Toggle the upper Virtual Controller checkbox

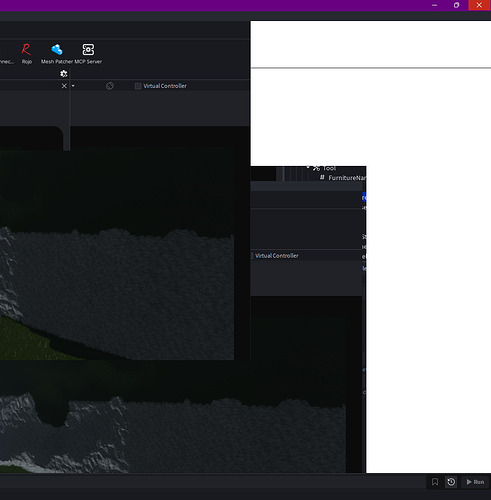click(138, 86)
